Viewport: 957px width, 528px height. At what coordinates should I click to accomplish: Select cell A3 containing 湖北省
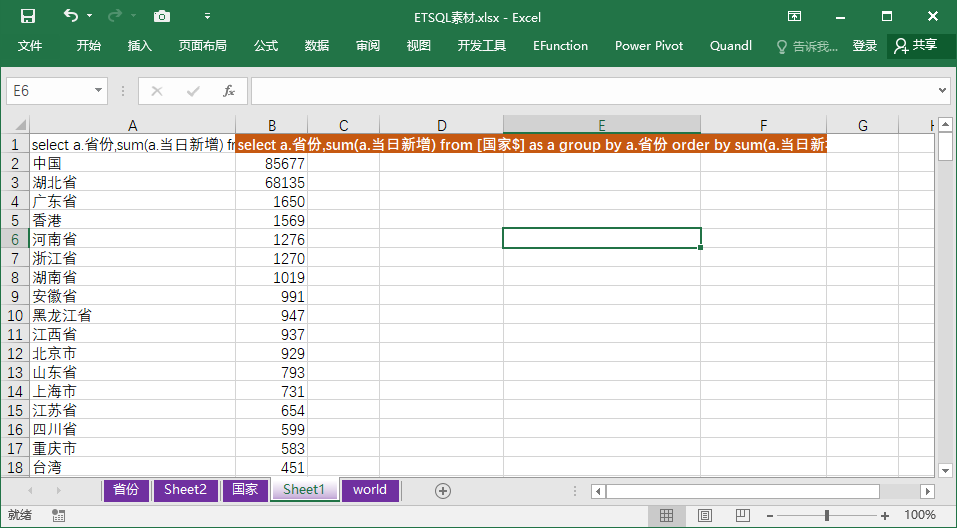(x=132, y=182)
